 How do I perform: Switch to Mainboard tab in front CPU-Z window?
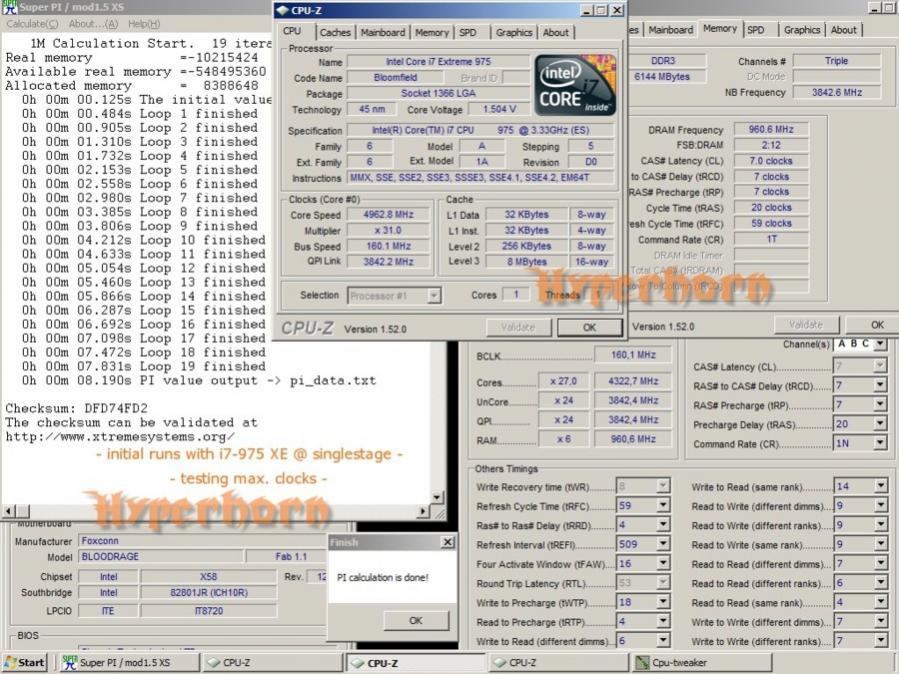pos(383,33)
